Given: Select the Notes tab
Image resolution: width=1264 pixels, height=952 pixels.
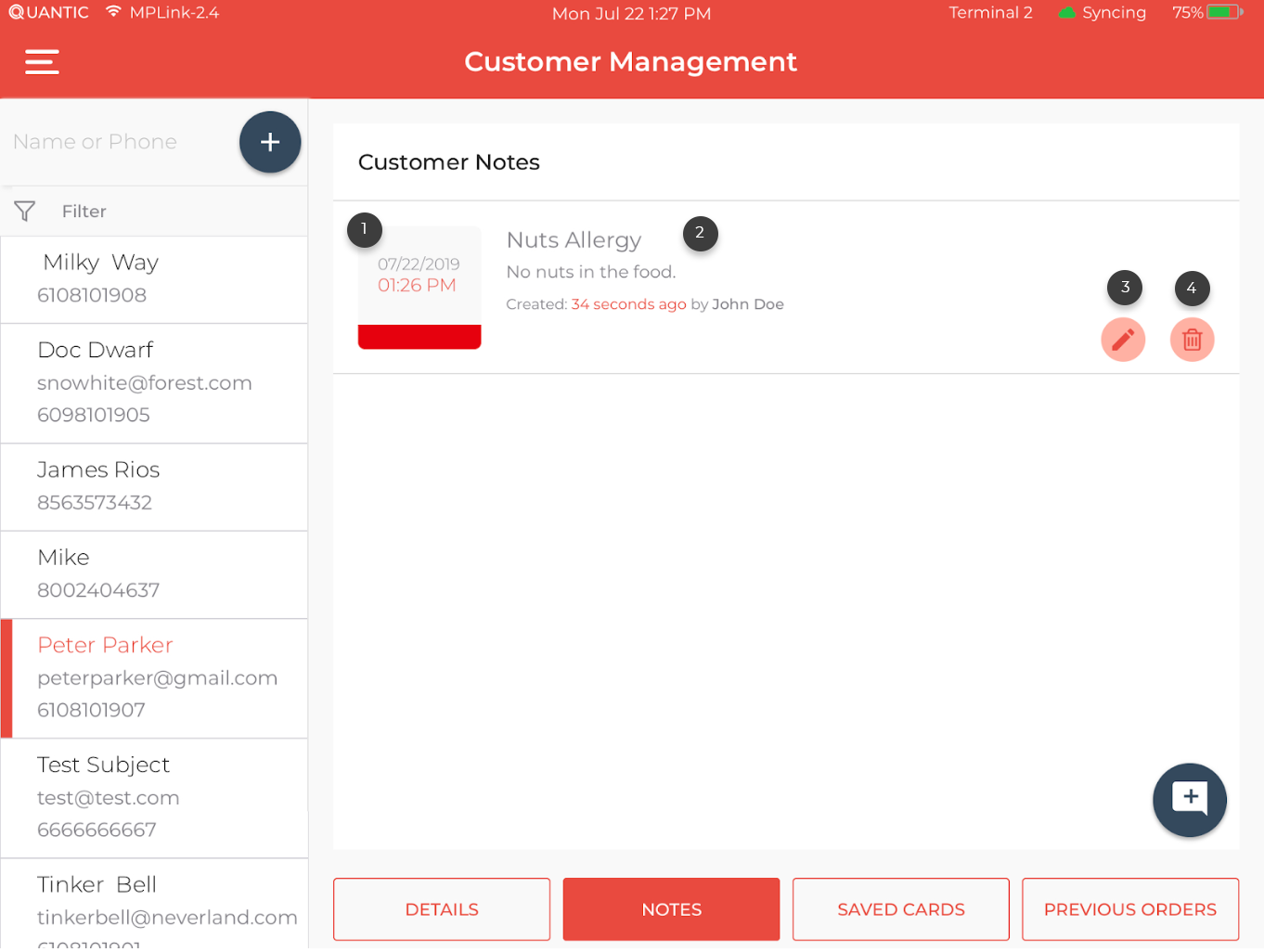Looking at the screenshot, I should pyautogui.click(x=671, y=909).
